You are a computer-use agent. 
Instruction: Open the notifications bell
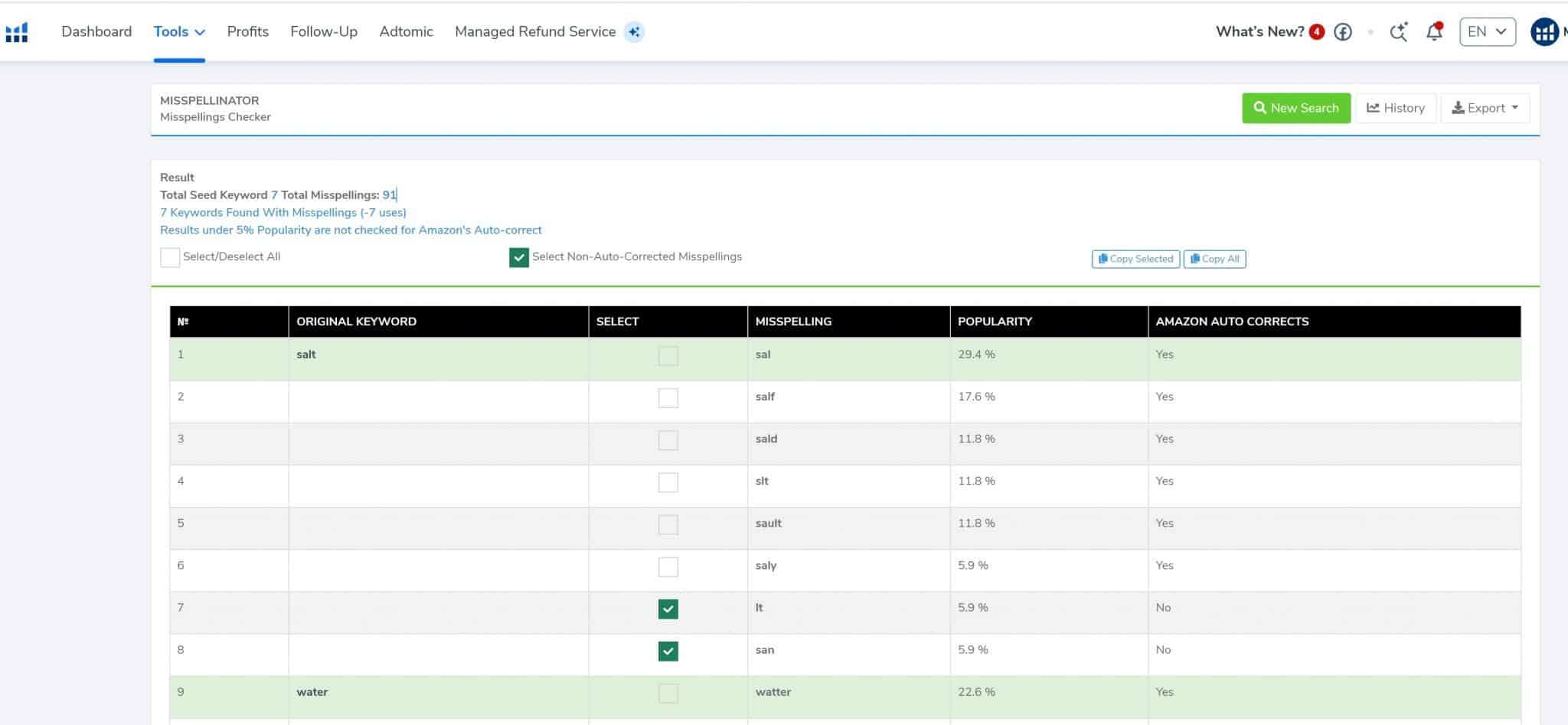[1434, 32]
